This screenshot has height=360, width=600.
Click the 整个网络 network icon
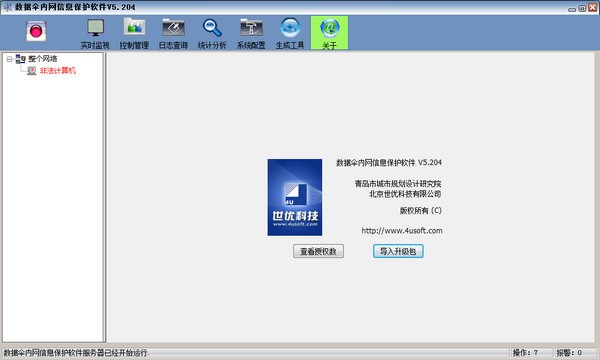pyautogui.click(x=20, y=59)
